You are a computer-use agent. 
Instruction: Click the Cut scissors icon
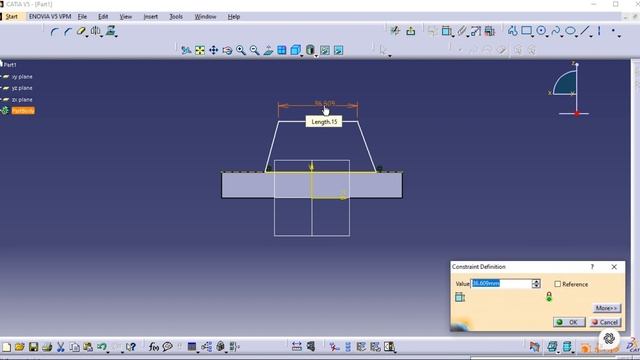(60, 347)
